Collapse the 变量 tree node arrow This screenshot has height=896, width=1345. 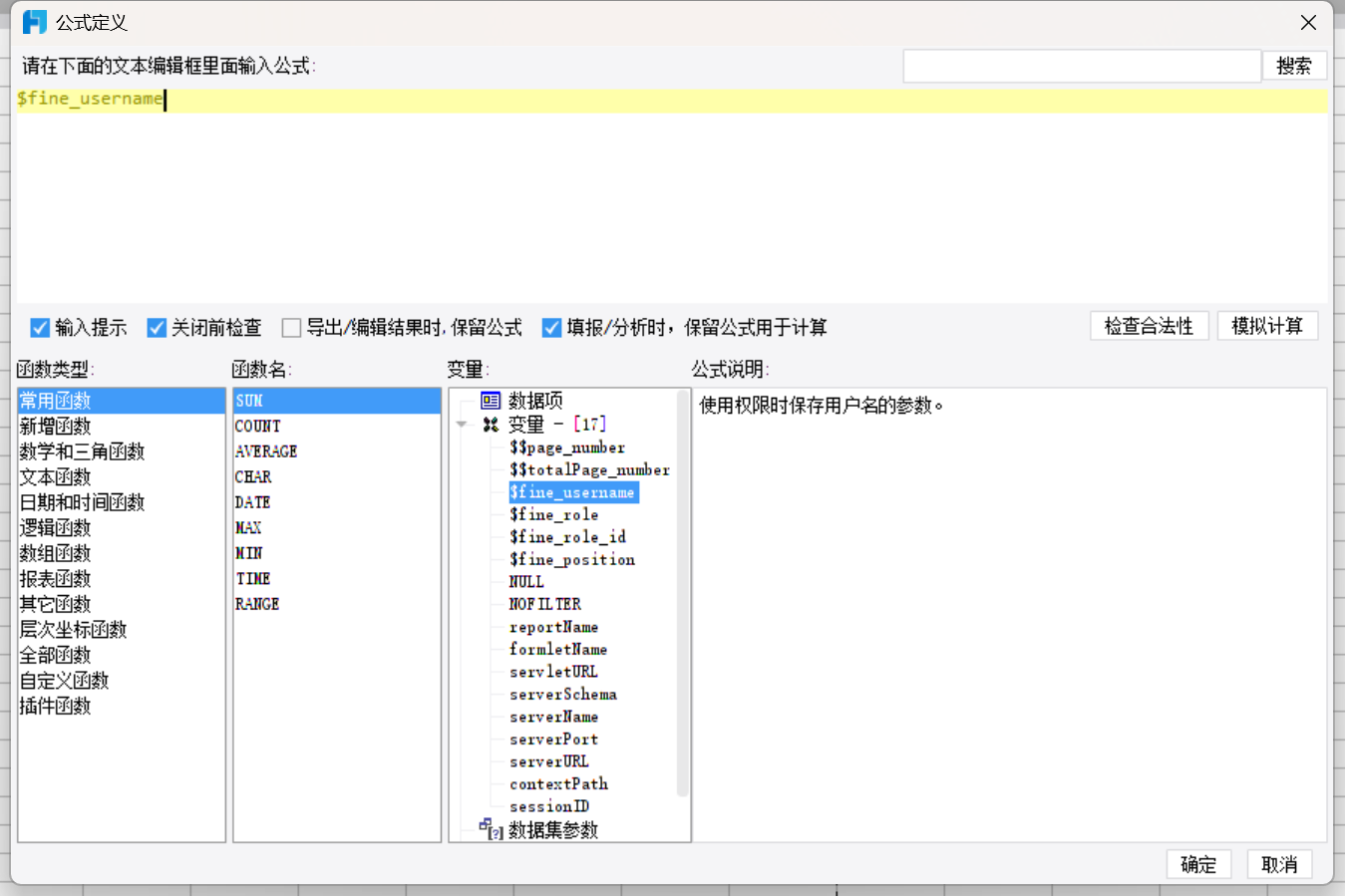click(x=462, y=425)
